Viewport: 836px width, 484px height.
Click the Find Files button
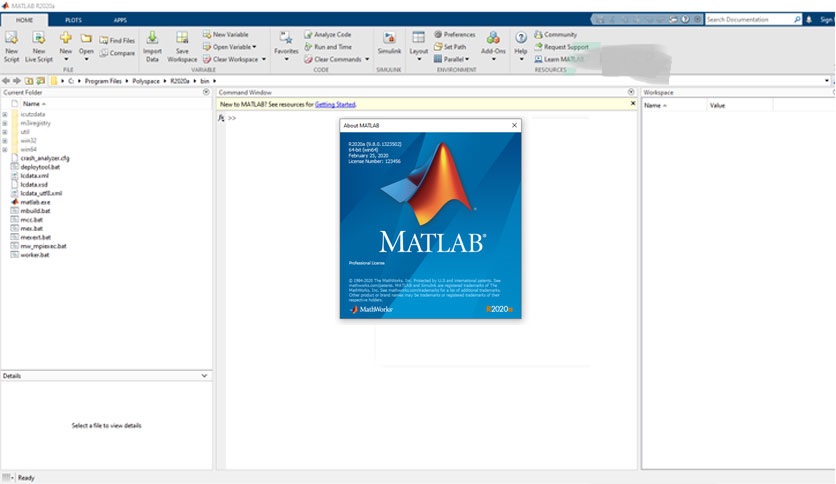coord(118,41)
